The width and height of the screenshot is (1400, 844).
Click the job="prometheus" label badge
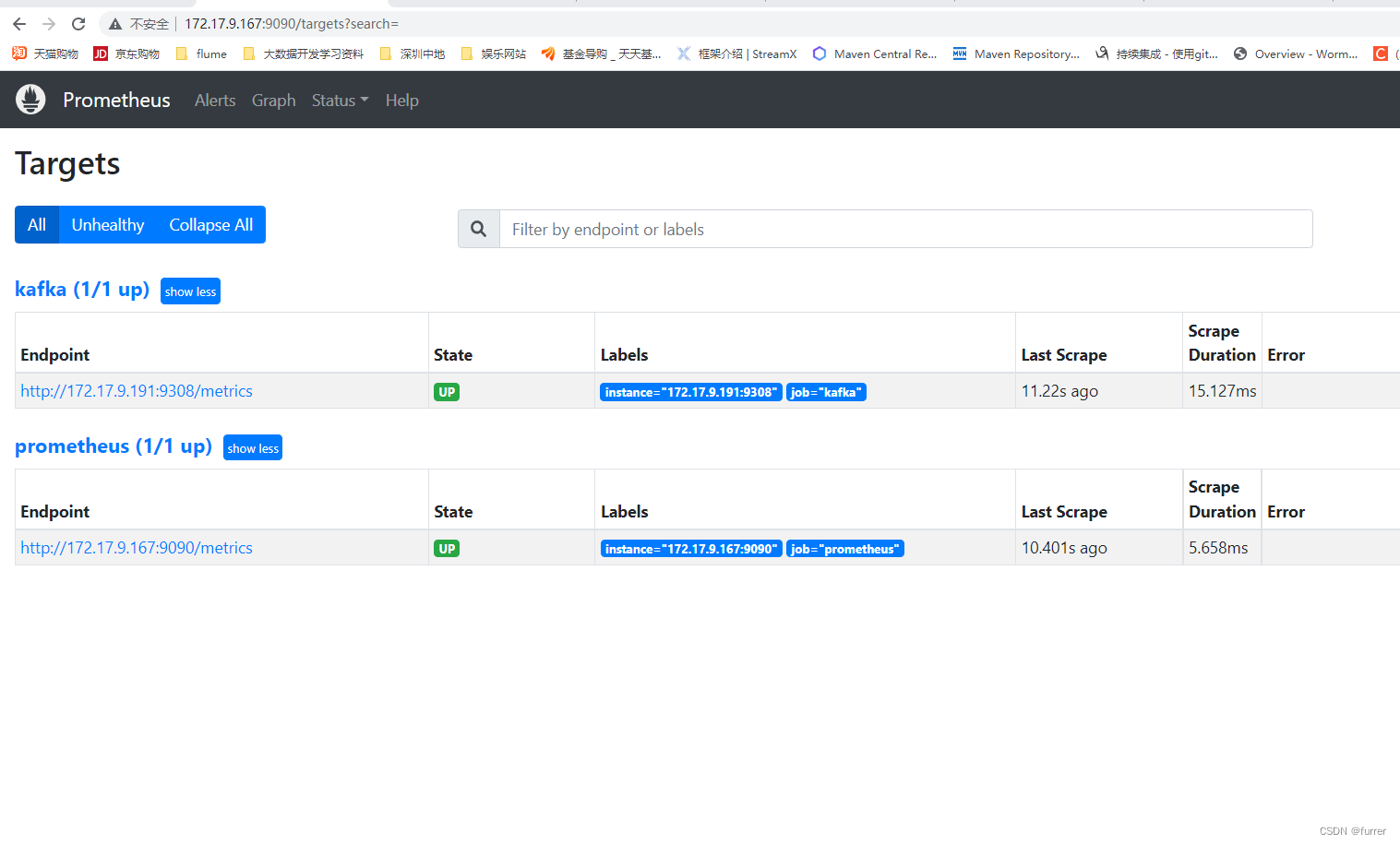point(845,549)
